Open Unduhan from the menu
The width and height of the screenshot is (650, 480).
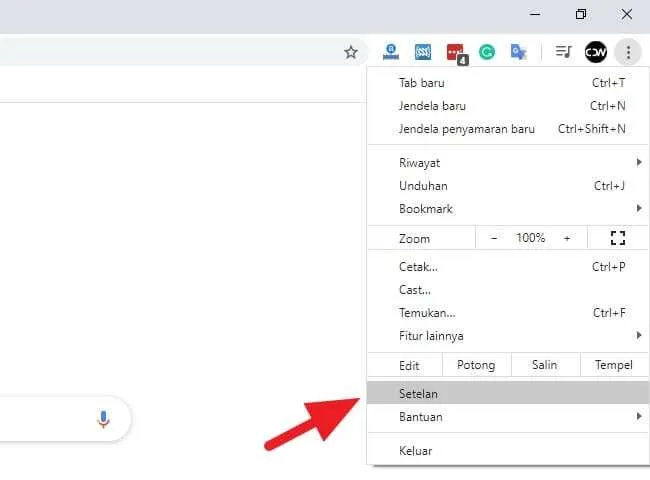click(508, 186)
